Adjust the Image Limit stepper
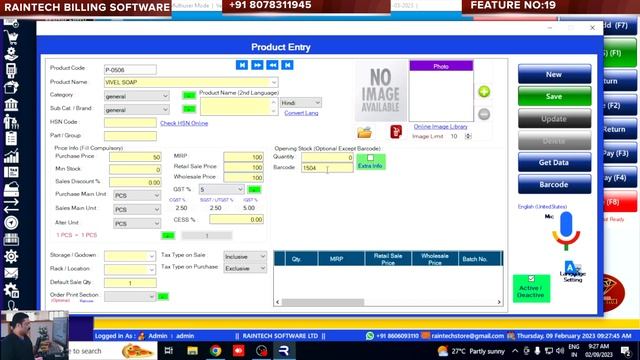This screenshot has width=640, height=360. point(468,136)
